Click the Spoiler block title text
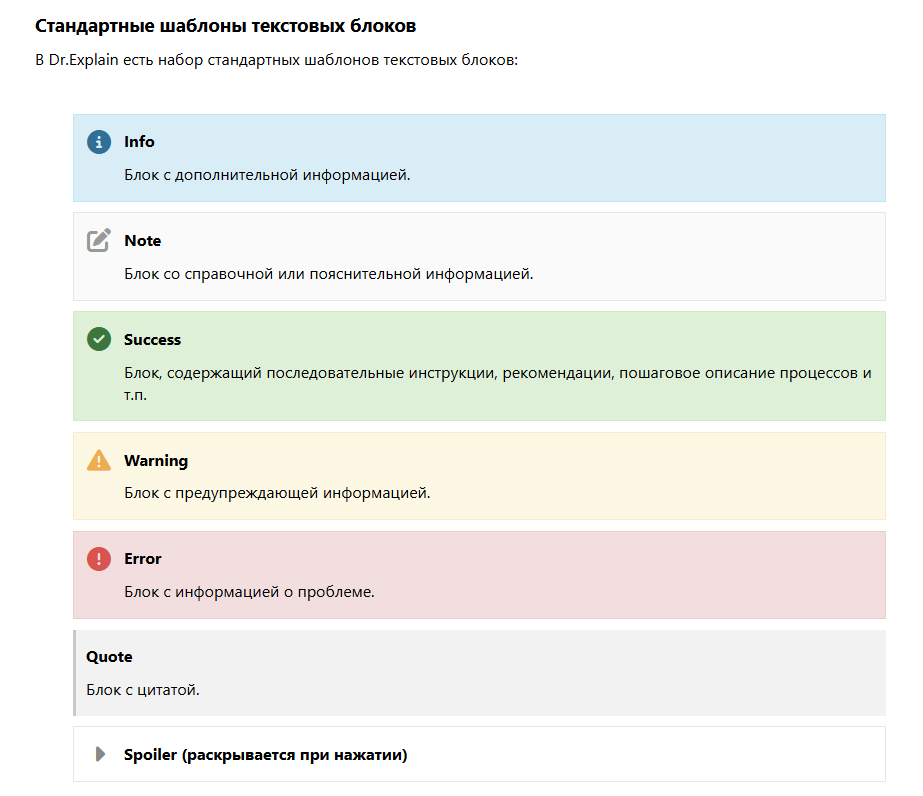Viewport: 923px width, 796px height. pyautogui.click(x=265, y=755)
